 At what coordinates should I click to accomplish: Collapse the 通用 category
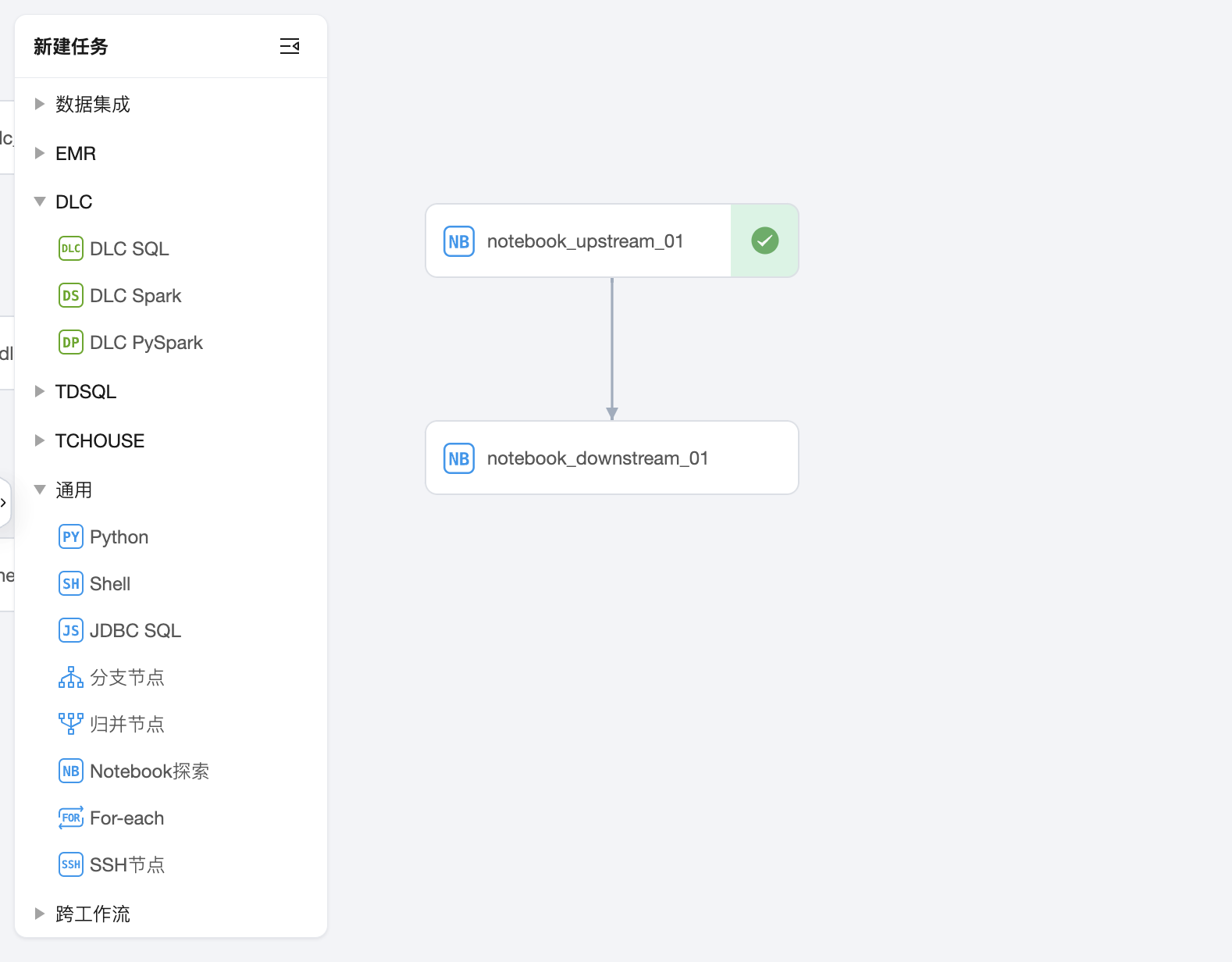pos(40,490)
